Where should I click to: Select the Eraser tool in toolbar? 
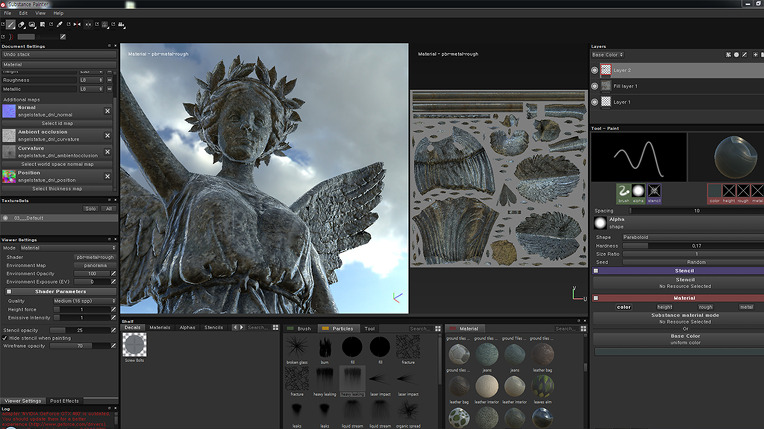pos(21,24)
